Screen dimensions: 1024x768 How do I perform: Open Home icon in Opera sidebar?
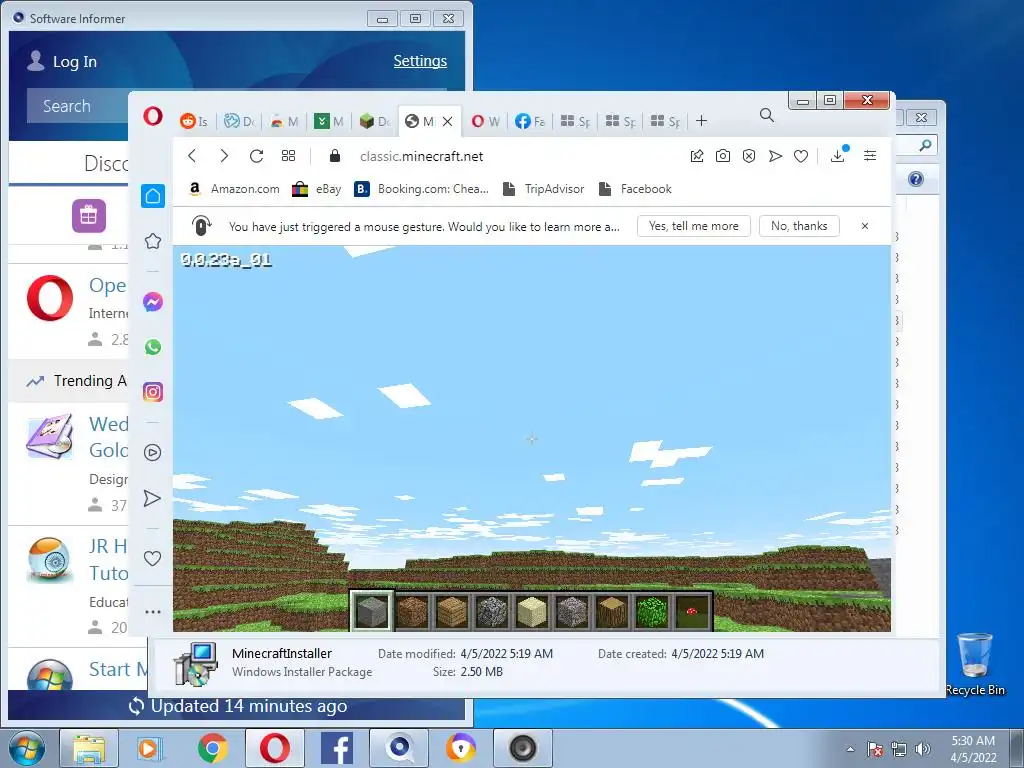153,196
